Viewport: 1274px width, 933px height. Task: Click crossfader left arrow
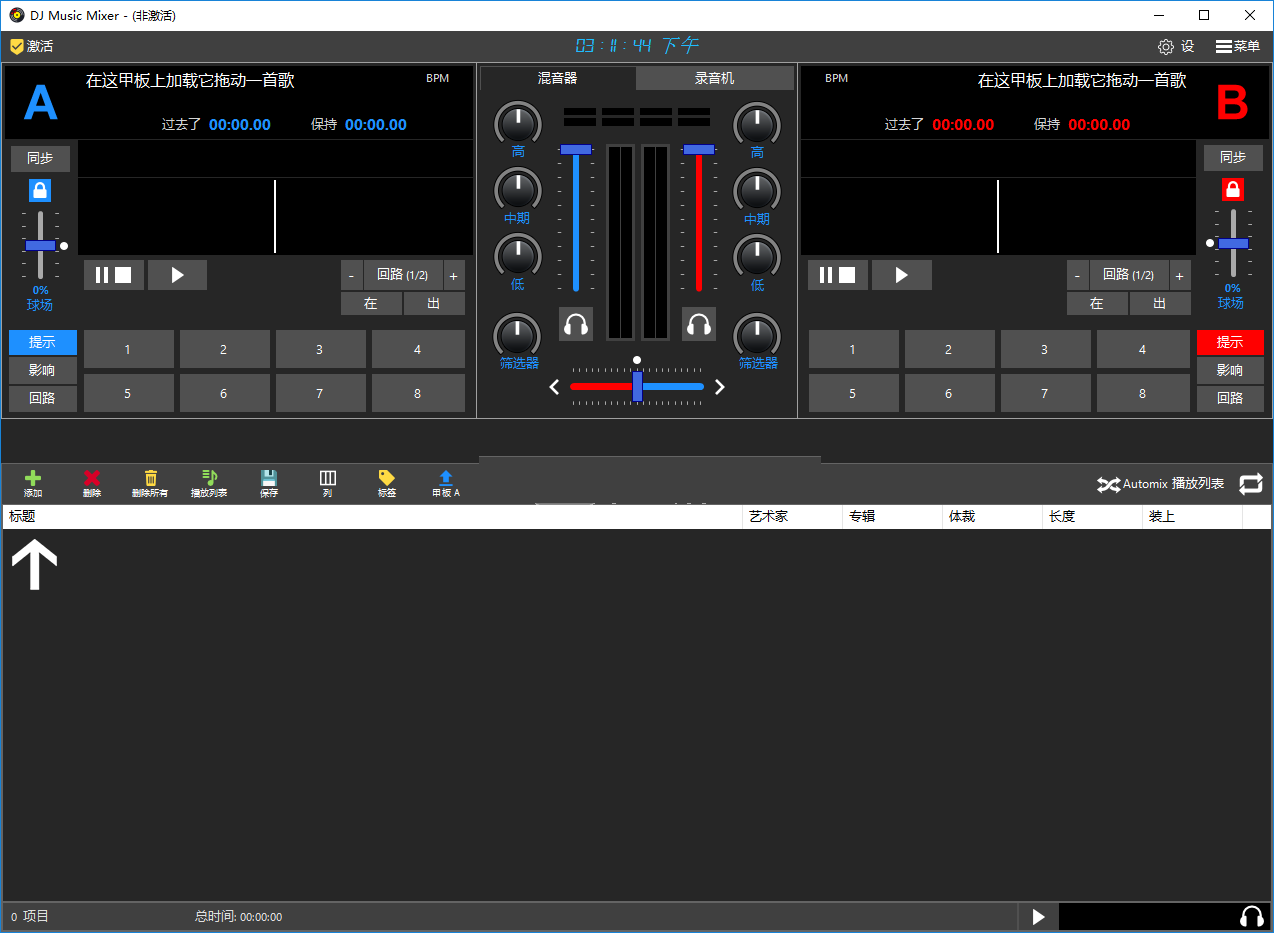click(x=554, y=387)
